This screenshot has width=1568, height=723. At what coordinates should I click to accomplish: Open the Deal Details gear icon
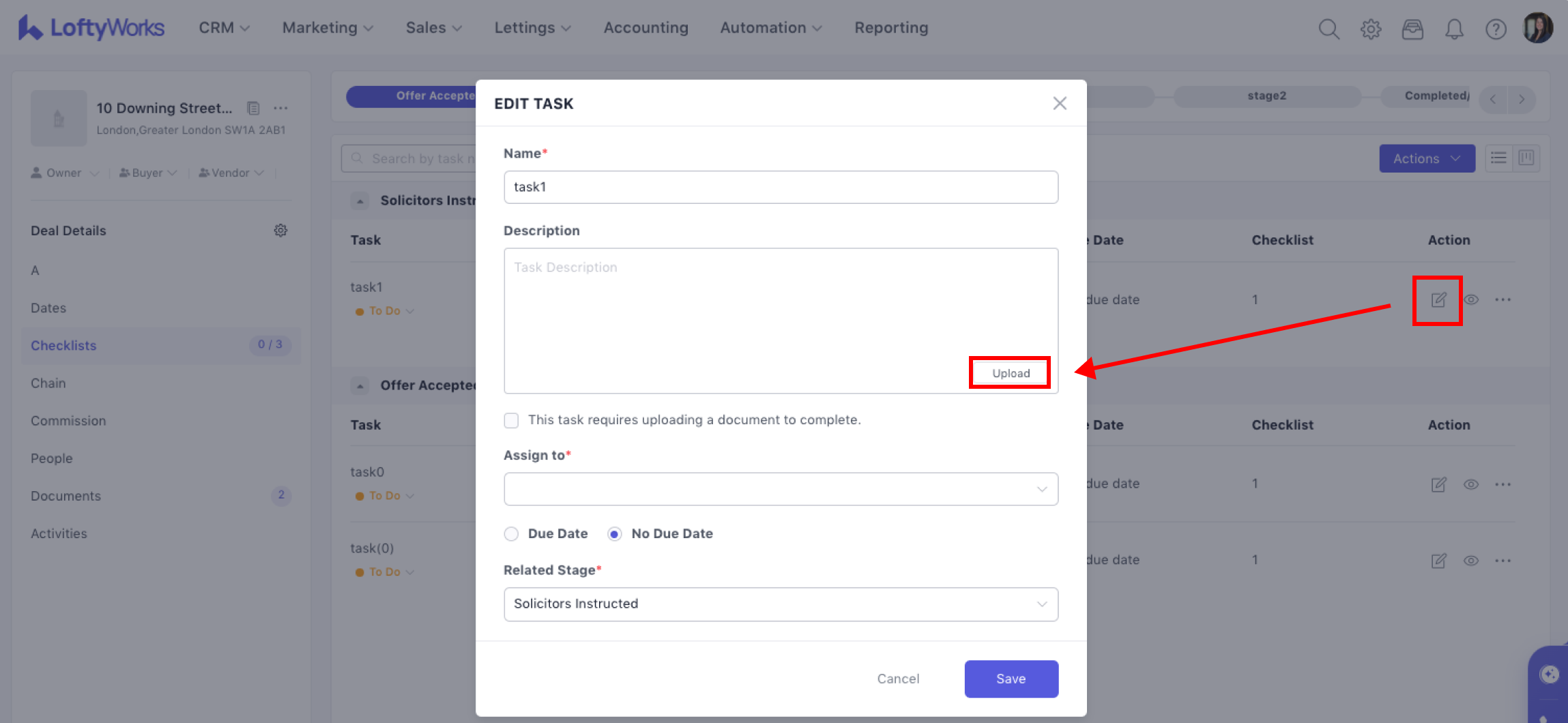pos(280,231)
